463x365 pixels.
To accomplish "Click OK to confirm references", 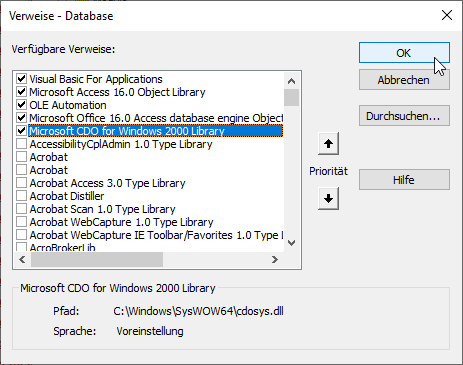I will pyautogui.click(x=404, y=53).
